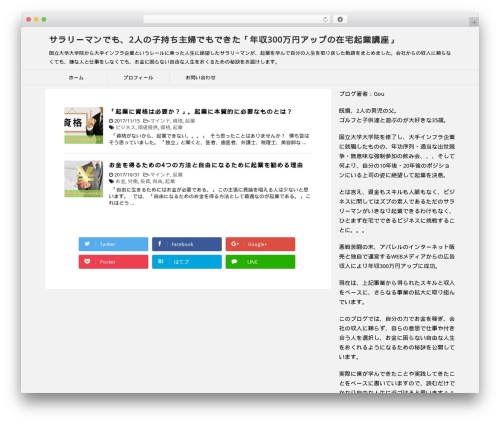The height and width of the screenshot is (423, 500).
Task: Open the ビジネス tag on the first post
Action: [125, 127]
